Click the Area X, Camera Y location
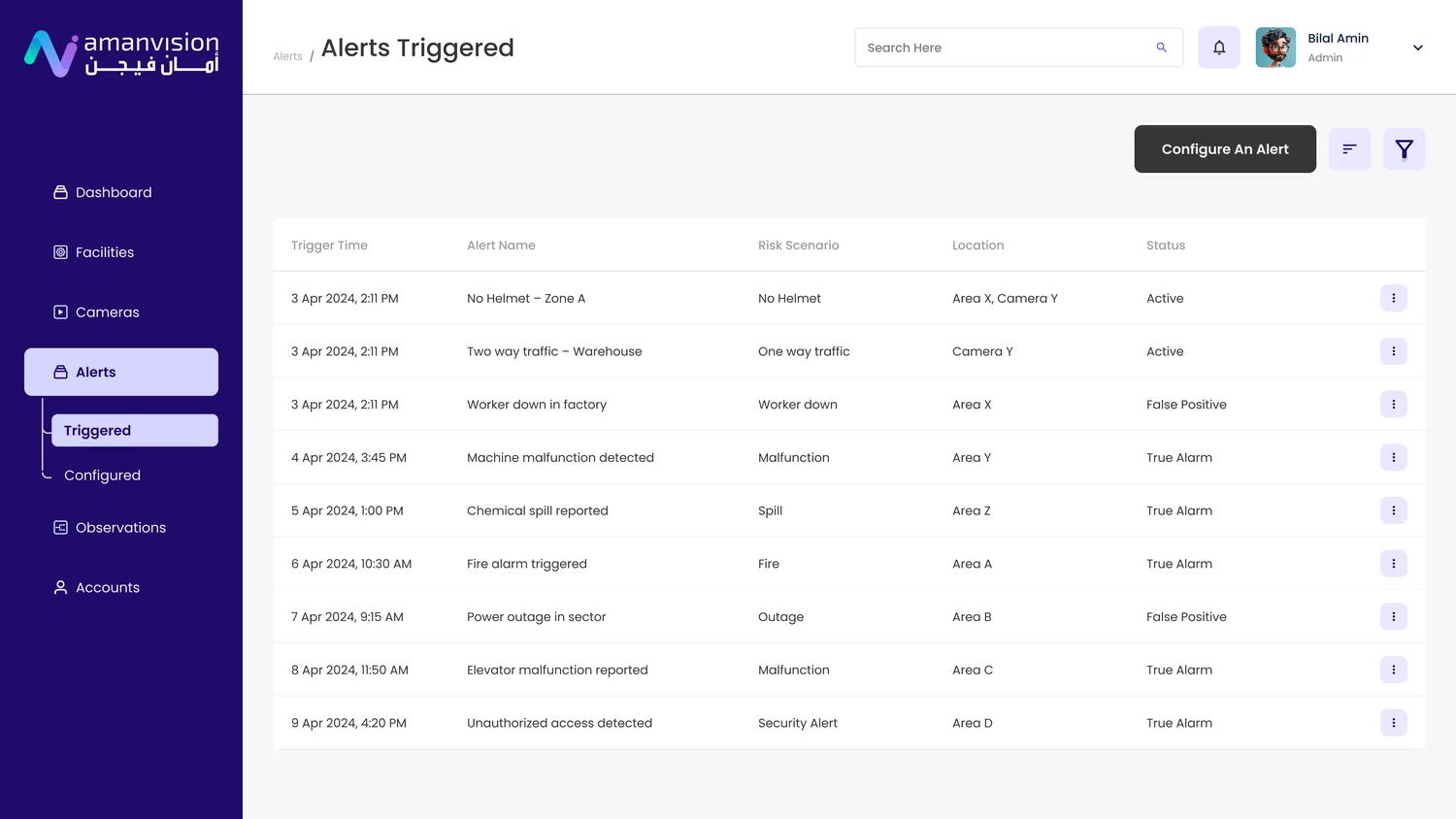Viewport: 1456px width, 819px height. (x=1005, y=298)
